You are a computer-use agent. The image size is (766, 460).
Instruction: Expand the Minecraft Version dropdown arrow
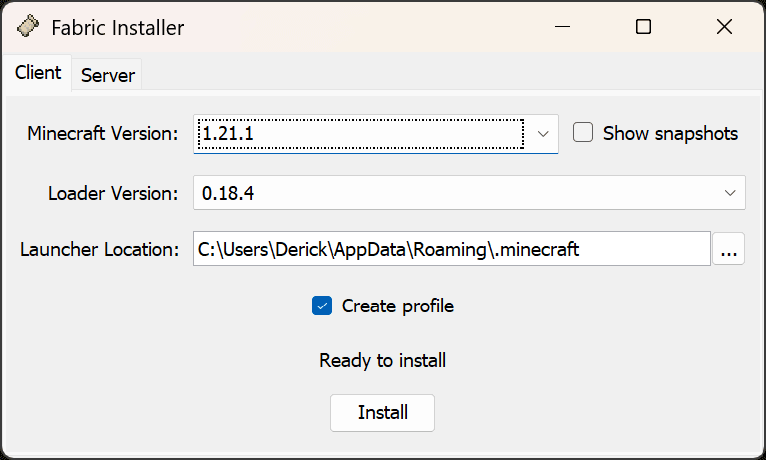pyautogui.click(x=543, y=133)
